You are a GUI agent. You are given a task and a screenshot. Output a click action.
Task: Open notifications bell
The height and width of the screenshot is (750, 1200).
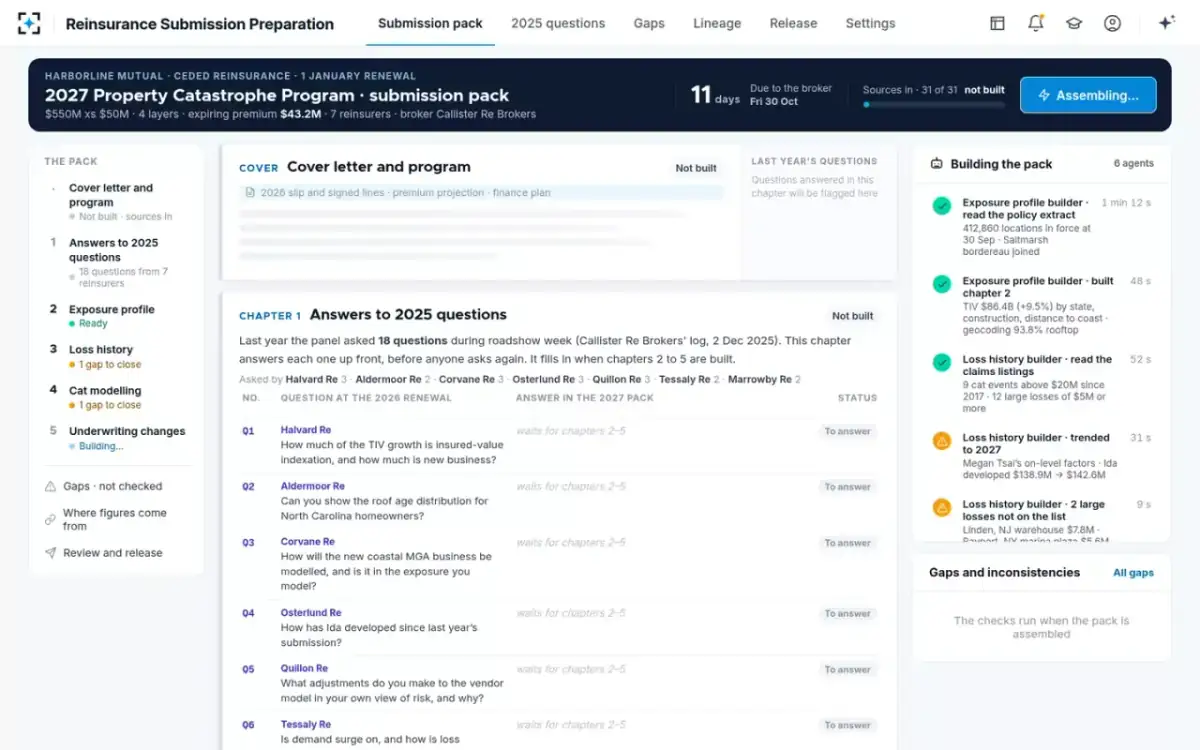point(1036,23)
